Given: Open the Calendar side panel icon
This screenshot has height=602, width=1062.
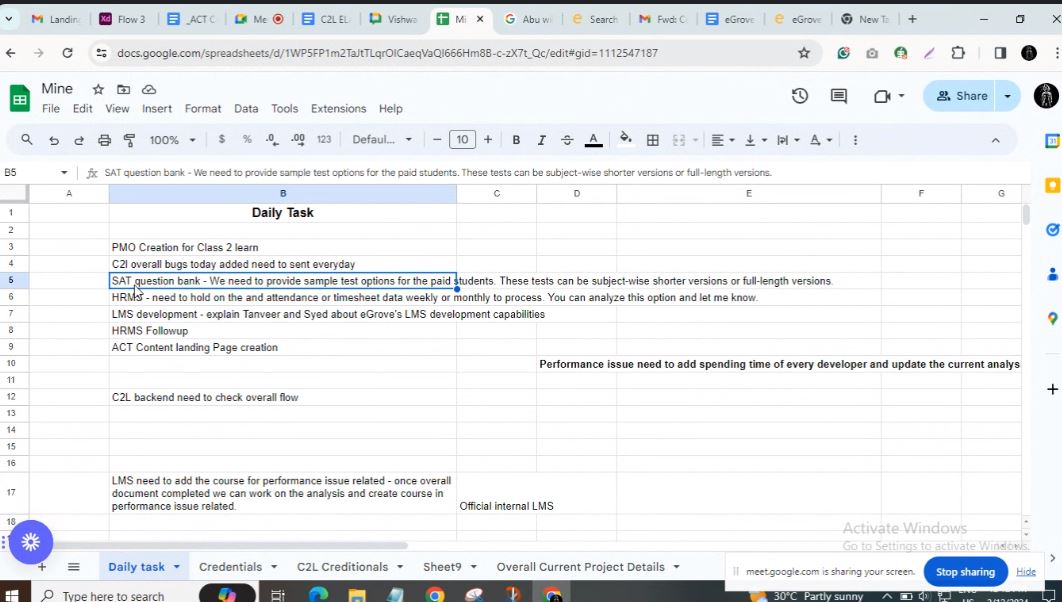Looking at the screenshot, I should (1052, 141).
